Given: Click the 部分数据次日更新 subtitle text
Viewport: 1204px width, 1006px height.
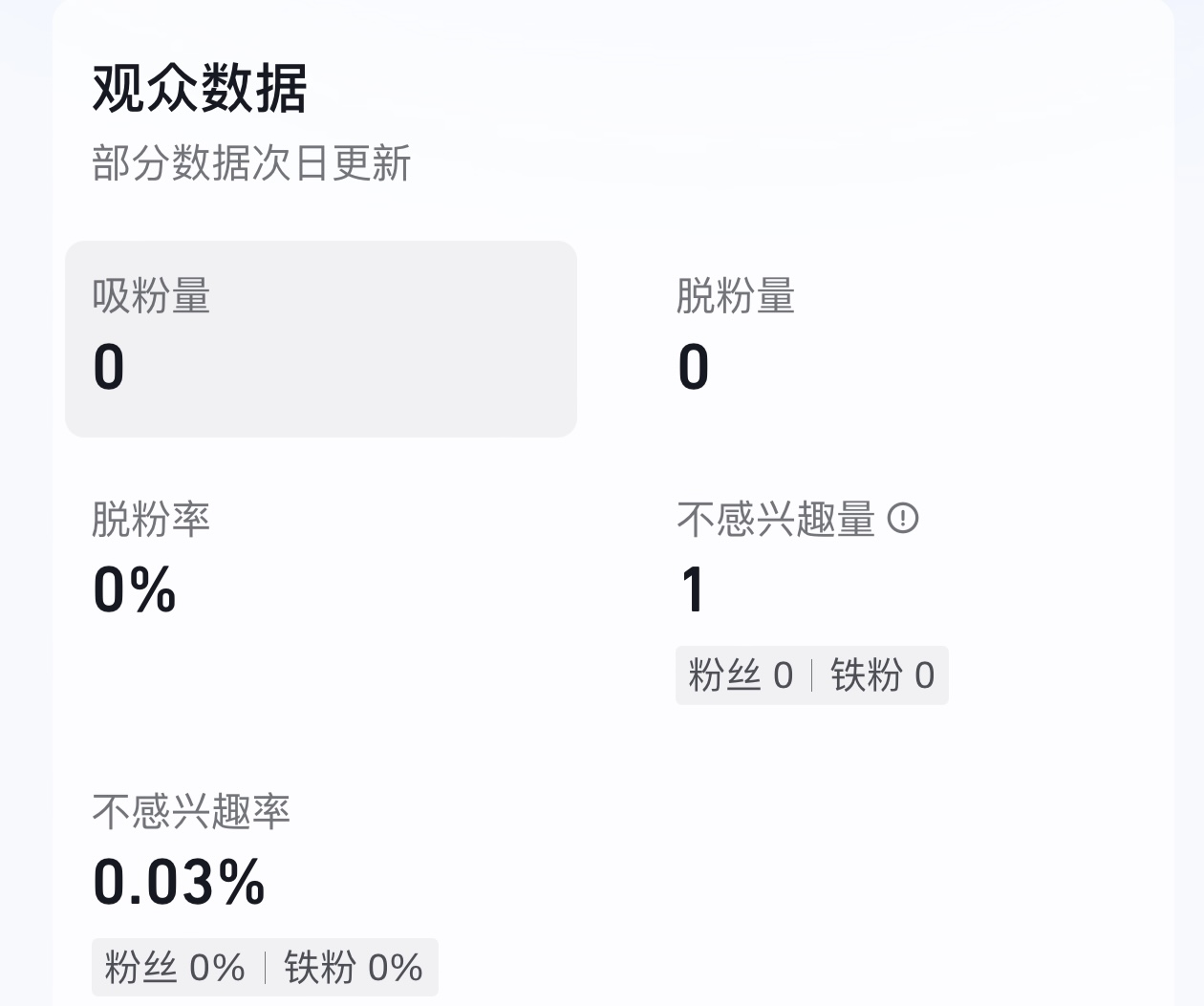Looking at the screenshot, I should coord(251,163).
